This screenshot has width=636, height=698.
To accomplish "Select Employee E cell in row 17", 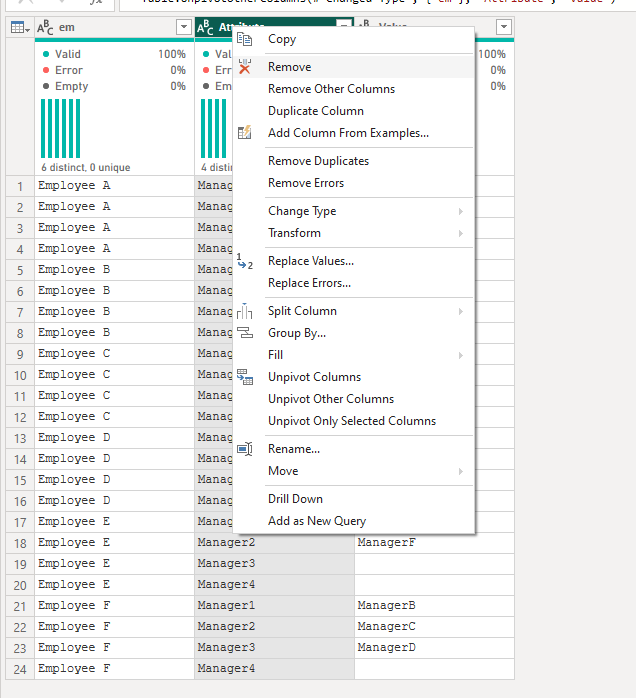I will pyautogui.click(x=114, y=522).
